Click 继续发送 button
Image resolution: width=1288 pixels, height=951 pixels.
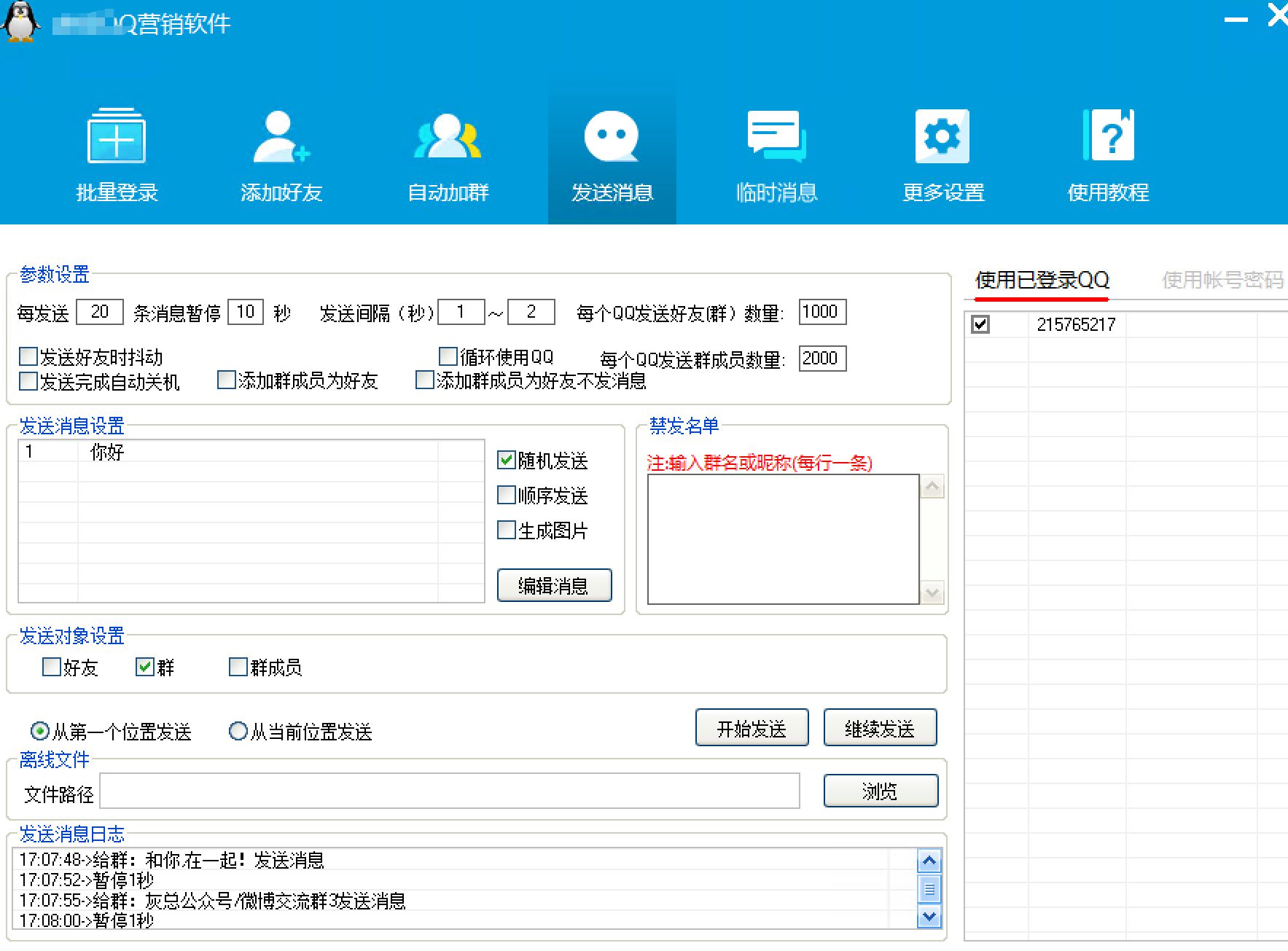click(x=880, y=727)
